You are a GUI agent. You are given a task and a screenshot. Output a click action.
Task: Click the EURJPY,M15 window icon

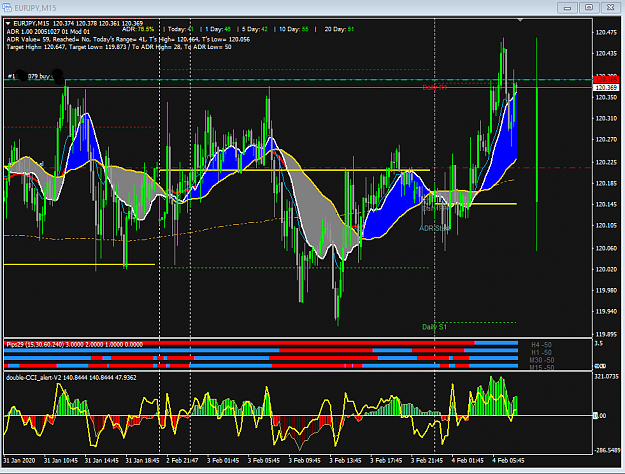(x=7, y=8)
